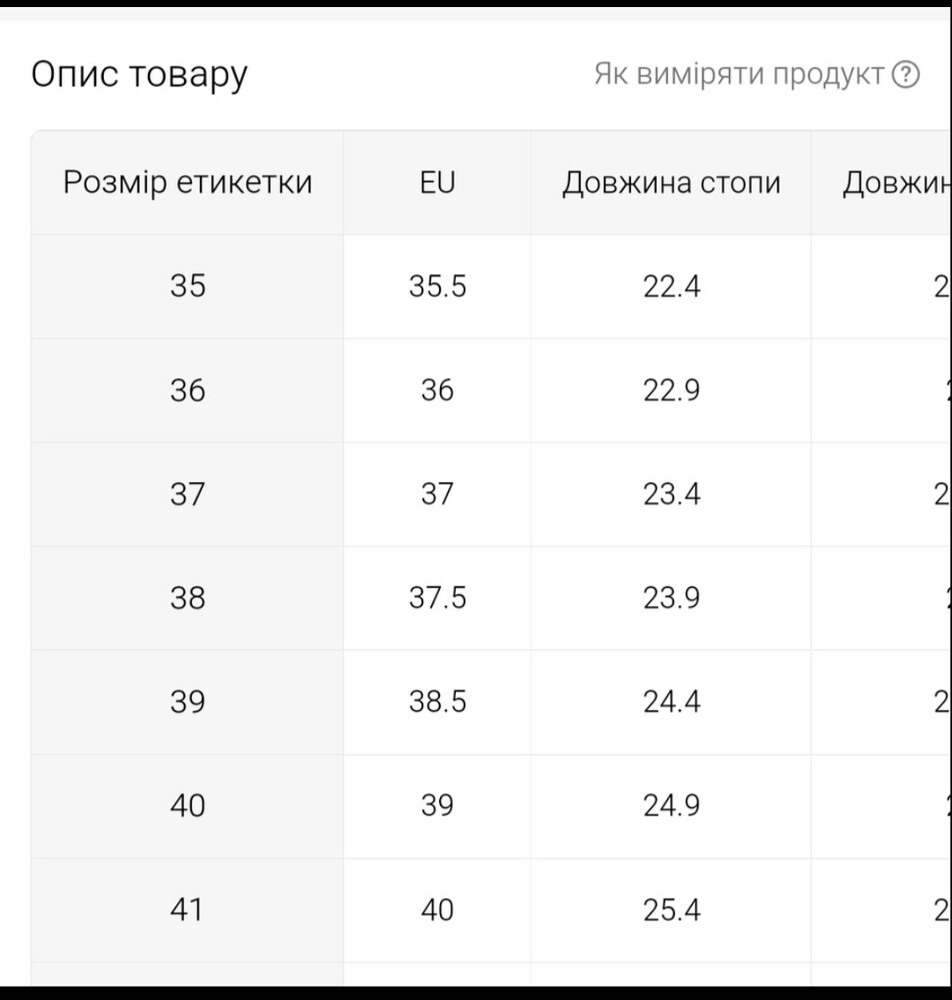This screenshot has width=952, height=1000.
Task: Select the 'Опис товару' heading
Action: 139,75
